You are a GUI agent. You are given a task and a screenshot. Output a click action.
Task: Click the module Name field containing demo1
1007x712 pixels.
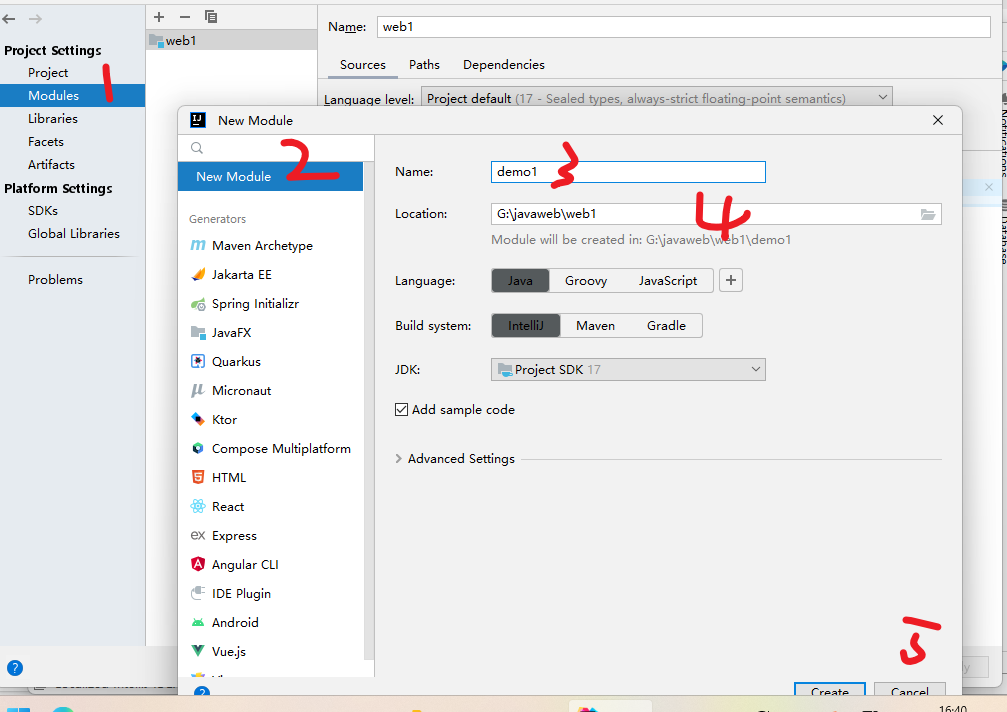point(628,172)
